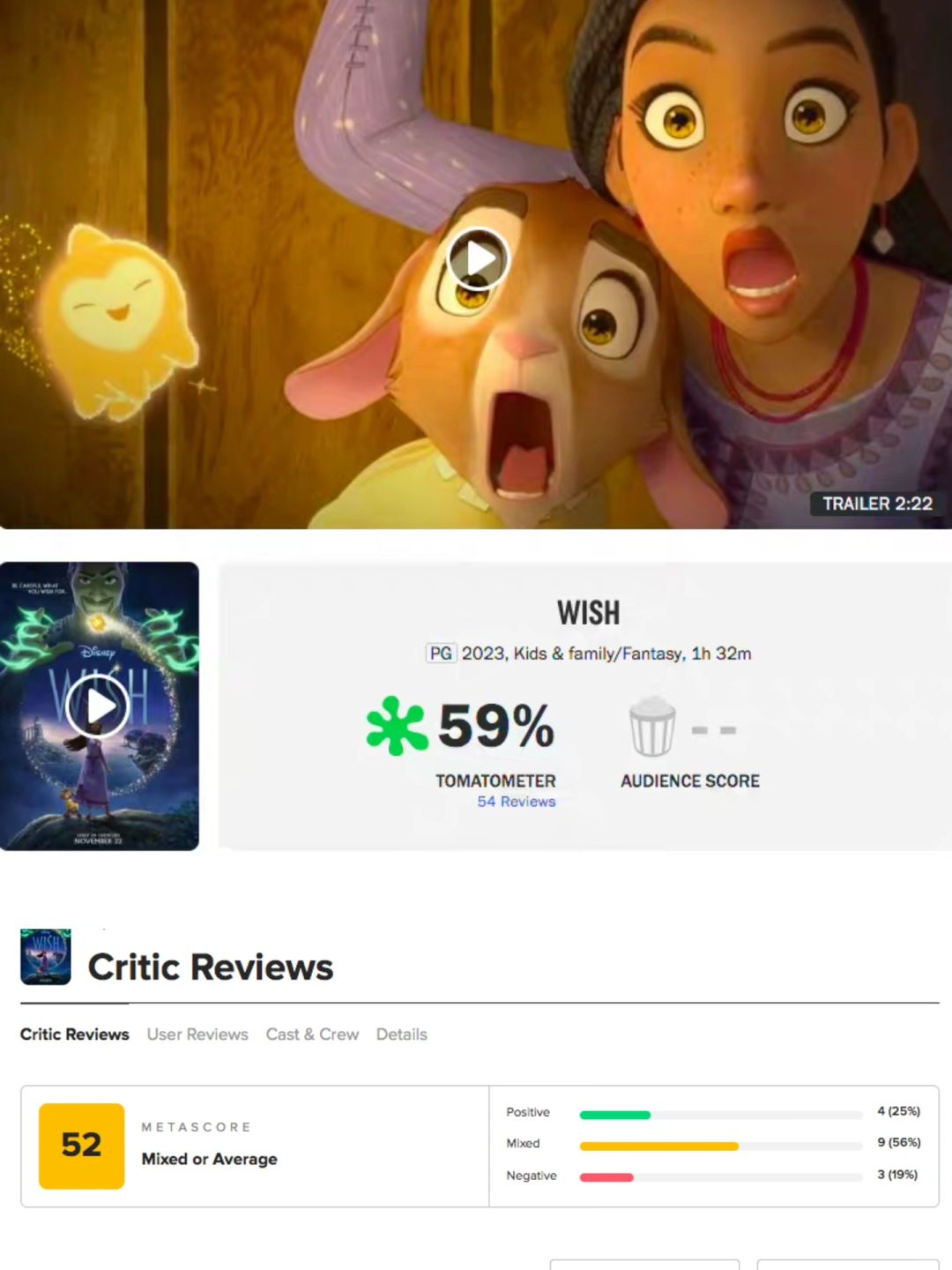Click the 59% Tomatometer score
The image size is (952, 1270).
pyautogui.click(x=496, y=726)
